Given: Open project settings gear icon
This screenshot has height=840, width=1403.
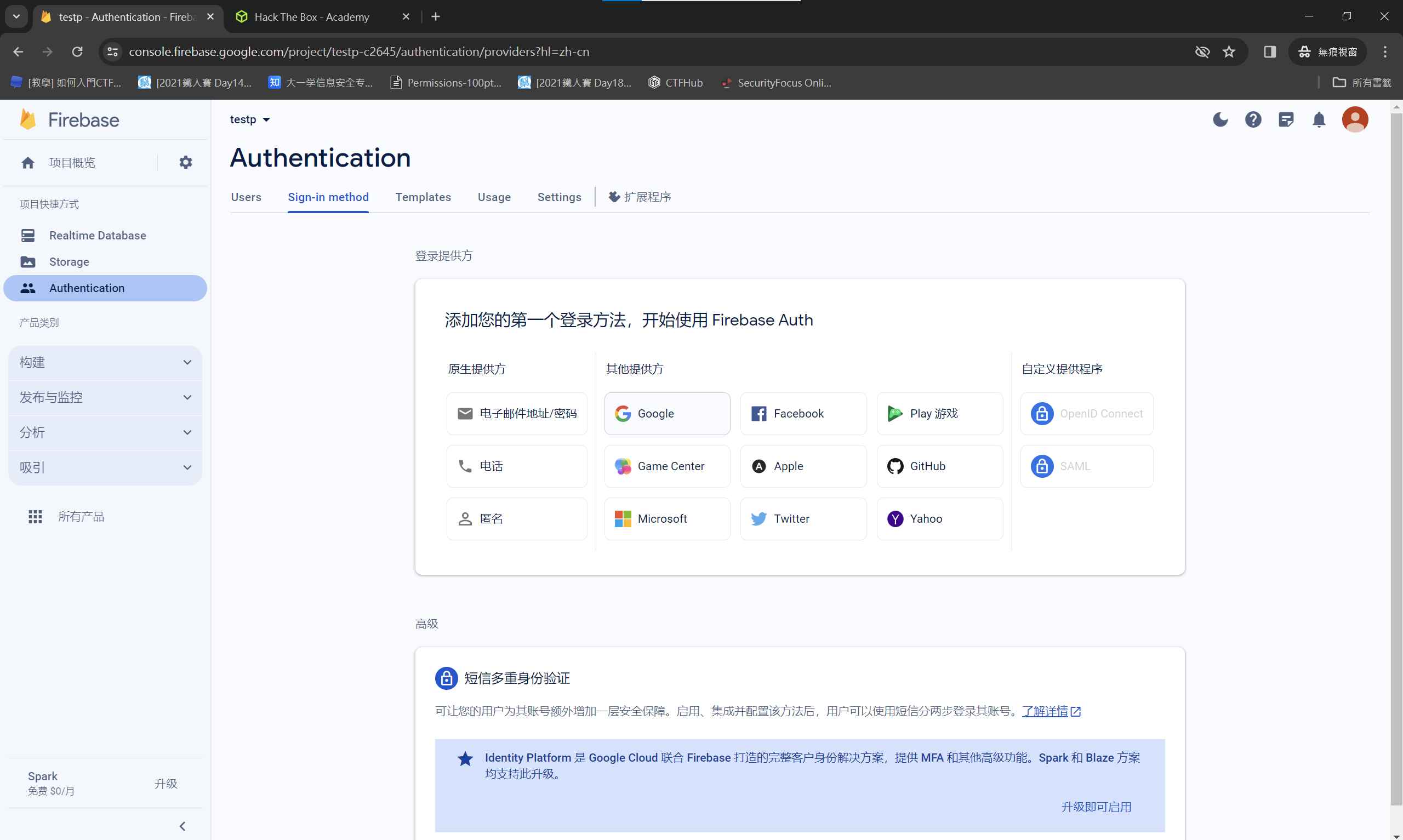Looking at the screenshot, I should [186, 162].
